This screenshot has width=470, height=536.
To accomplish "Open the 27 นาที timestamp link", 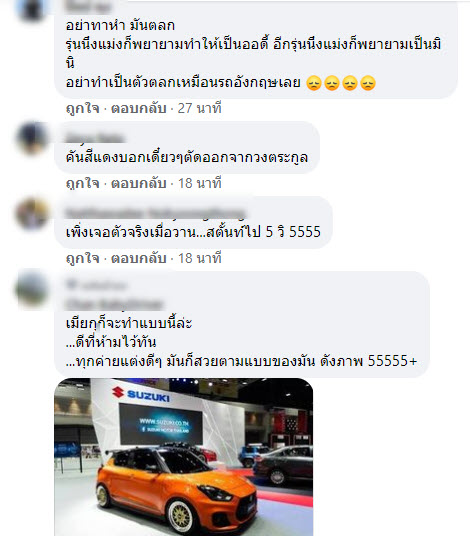I will (x=200, y=108).
